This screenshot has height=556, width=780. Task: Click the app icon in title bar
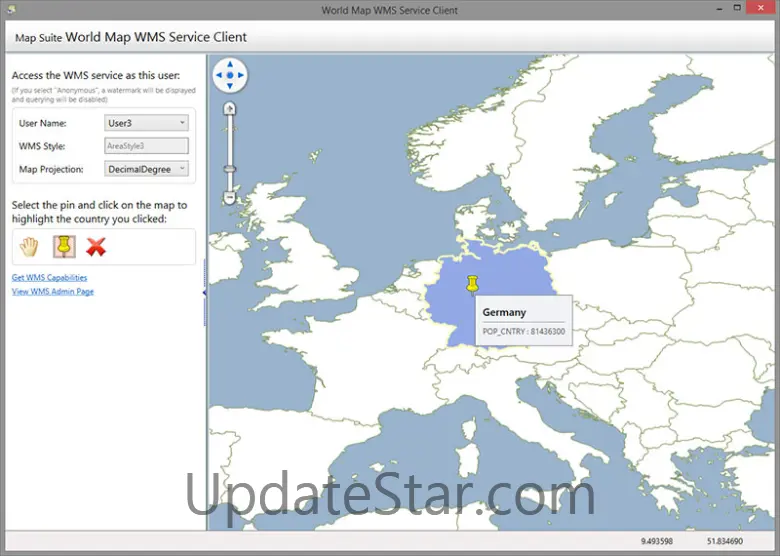point(11,9)
